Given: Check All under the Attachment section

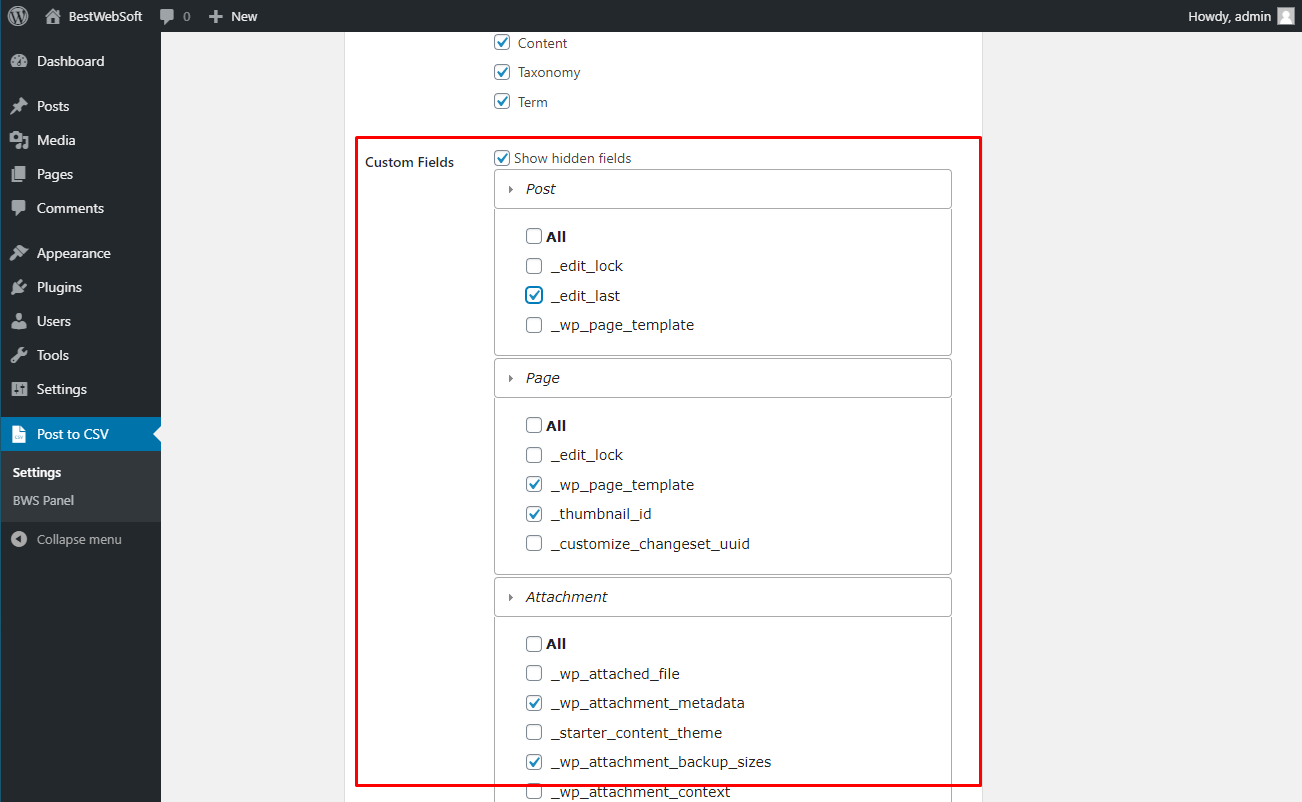Looking at the screenshot, I should pyautogui.click(x=534, y=644).
